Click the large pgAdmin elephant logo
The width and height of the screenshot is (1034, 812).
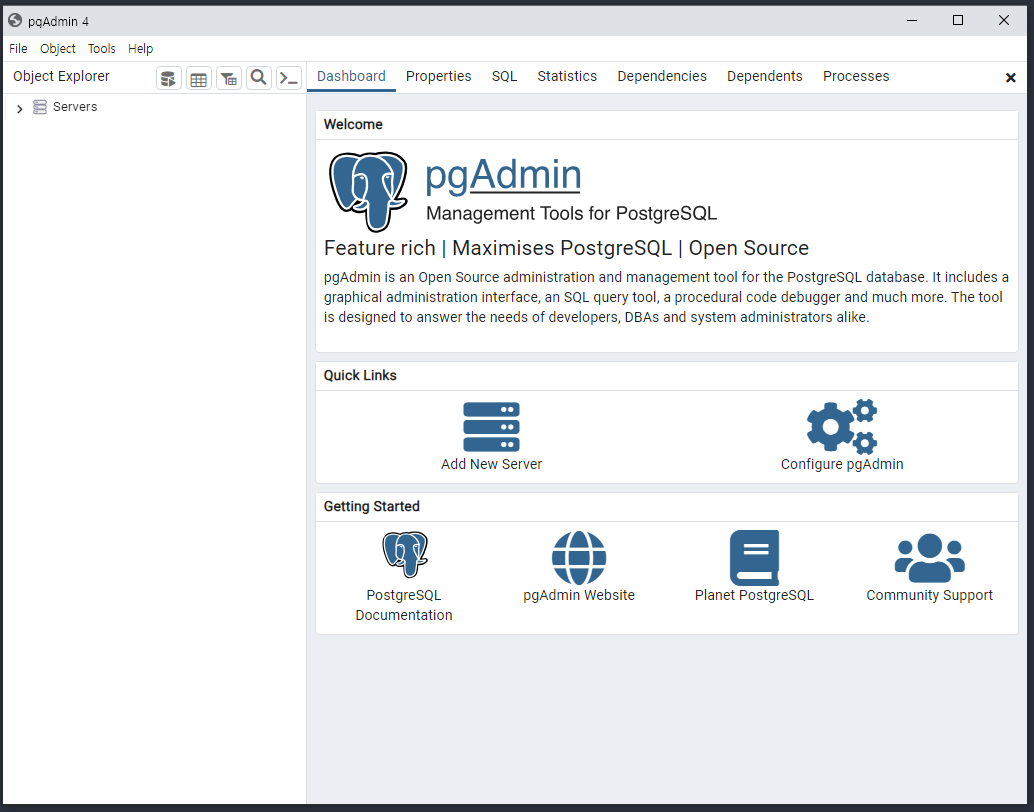click(368, 191)
